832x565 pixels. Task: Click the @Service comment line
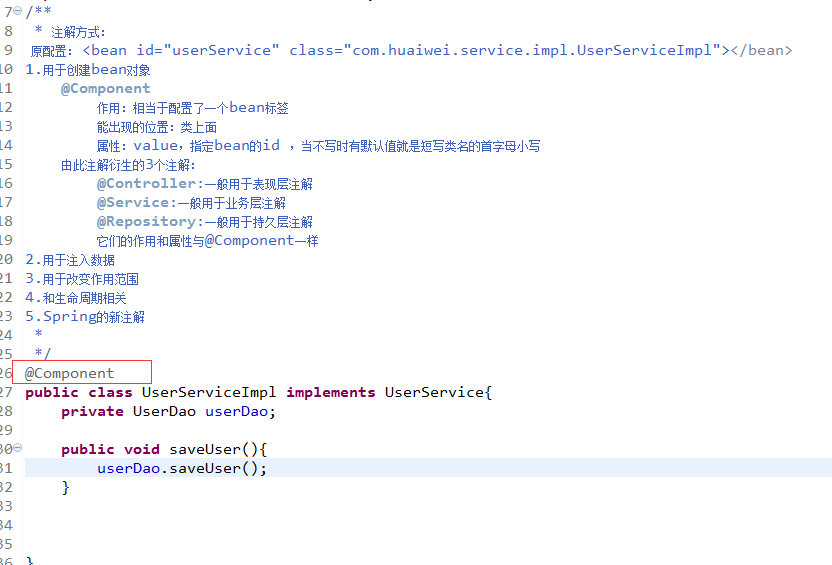pos(191,203)
